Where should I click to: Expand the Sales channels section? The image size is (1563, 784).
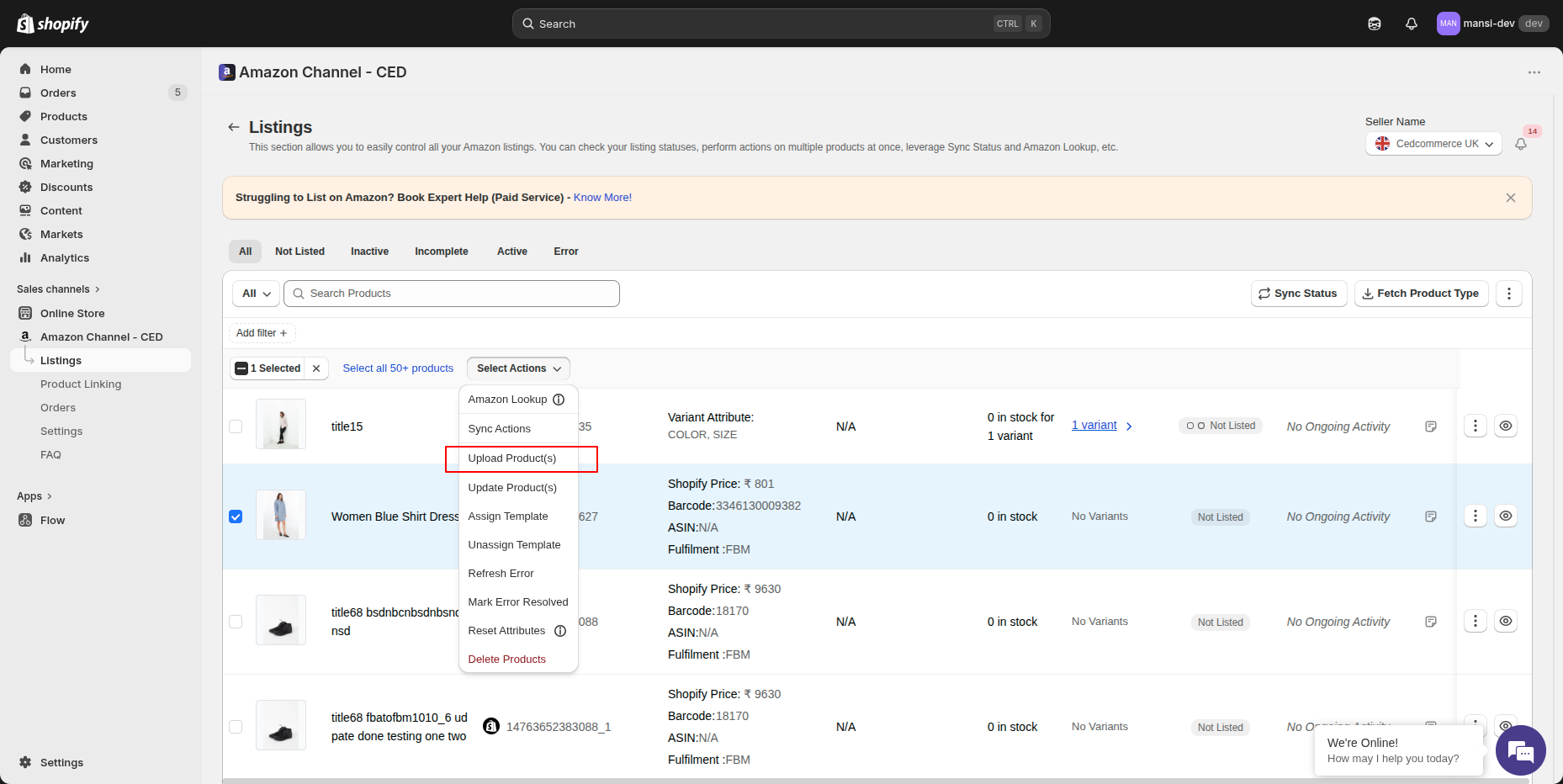(58, 289)
